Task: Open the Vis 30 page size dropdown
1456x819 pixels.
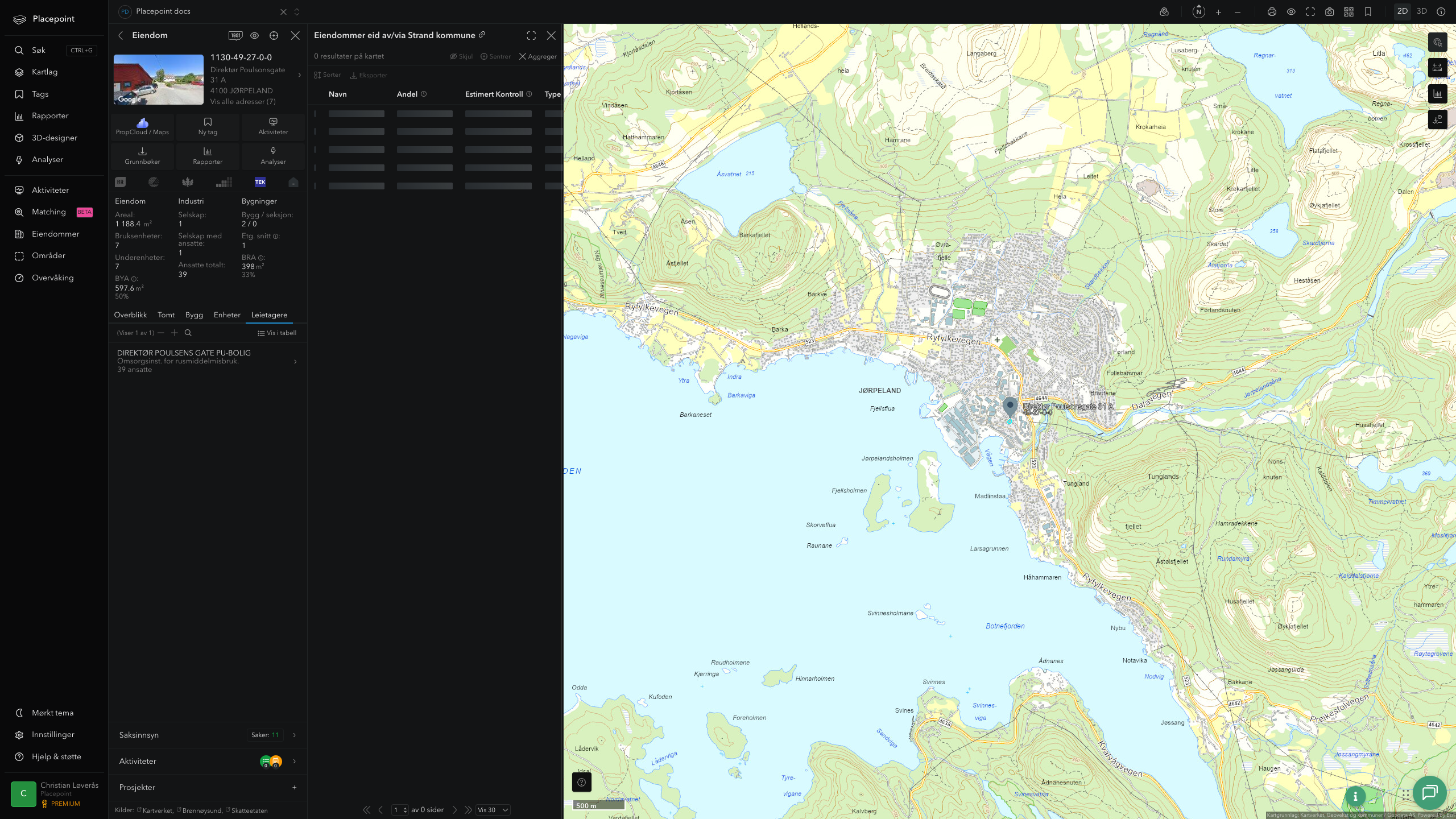Action: pyautogui.click(x=493, y=810)
